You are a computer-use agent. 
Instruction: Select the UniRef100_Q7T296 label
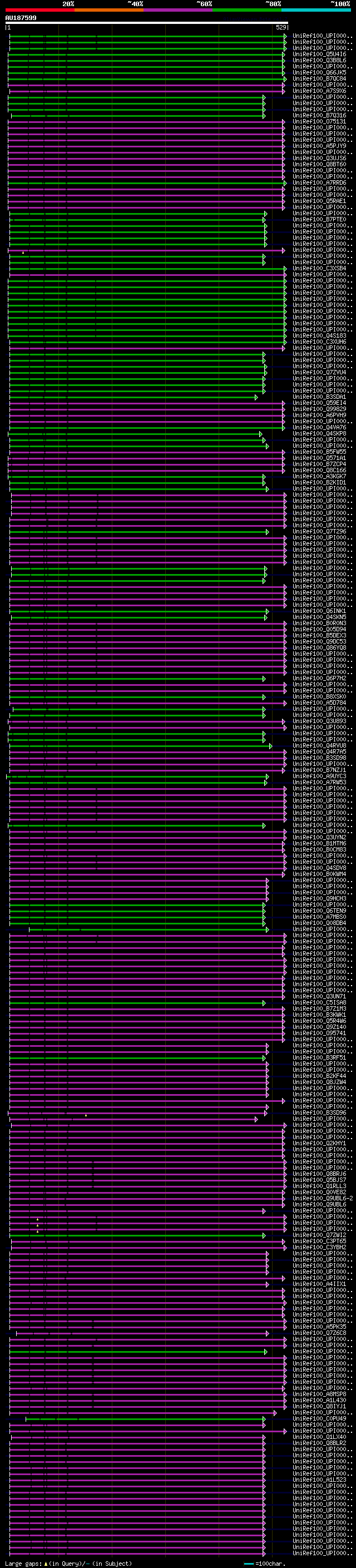(x=319, y=531)
